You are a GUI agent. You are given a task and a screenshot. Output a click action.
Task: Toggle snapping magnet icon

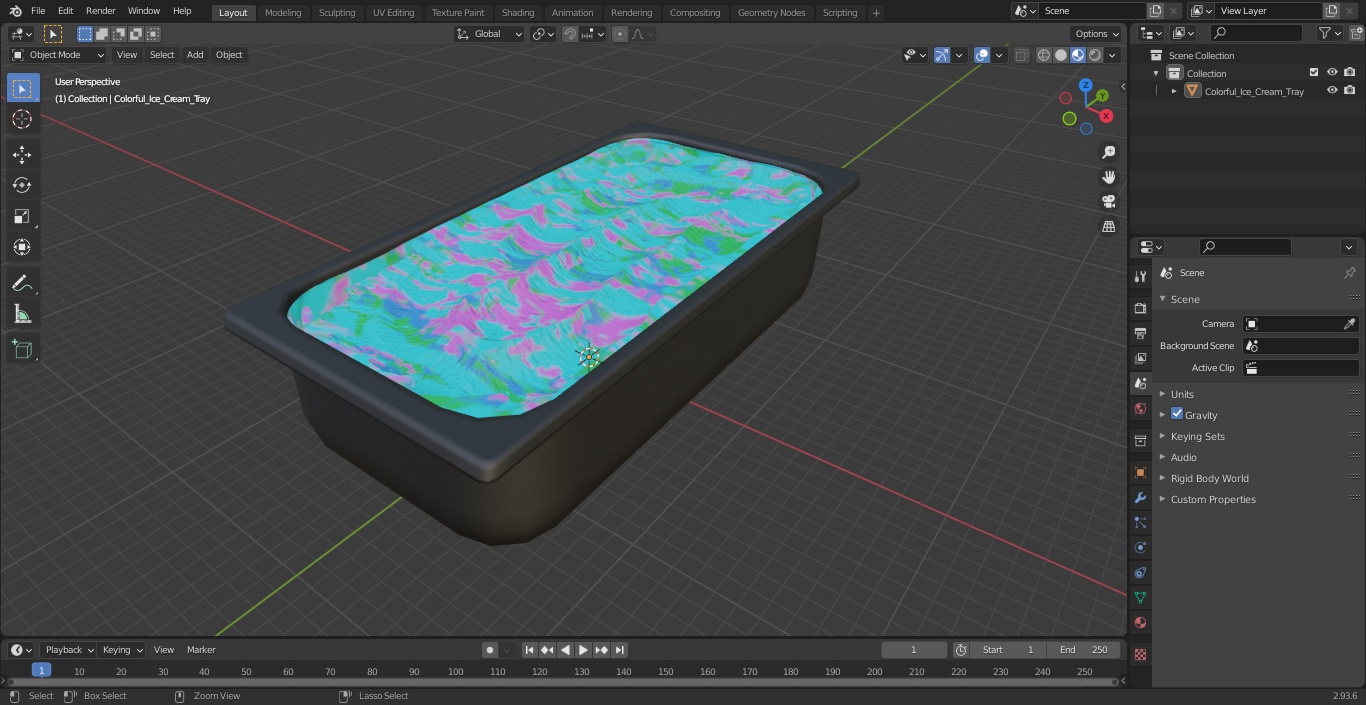tap(569, 34)
